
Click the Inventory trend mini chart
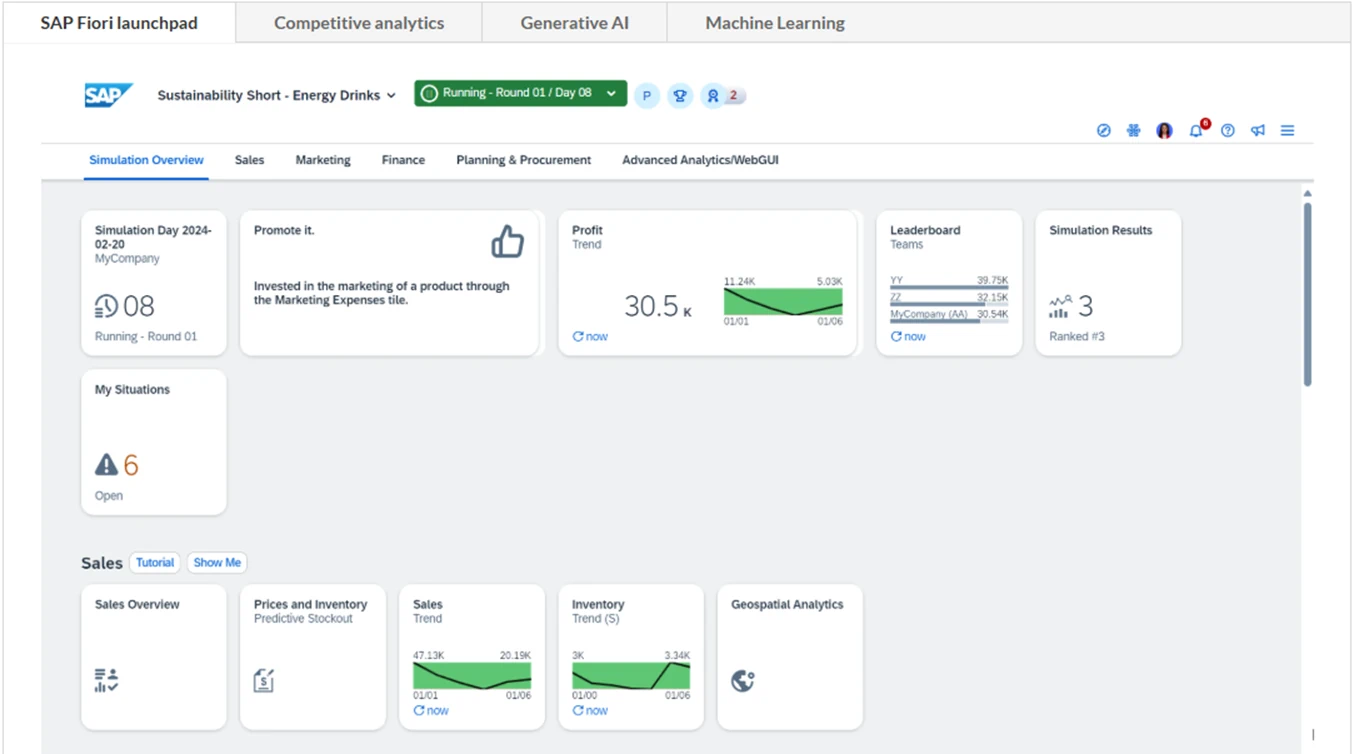pyautogui.click(x=631, y=676)
